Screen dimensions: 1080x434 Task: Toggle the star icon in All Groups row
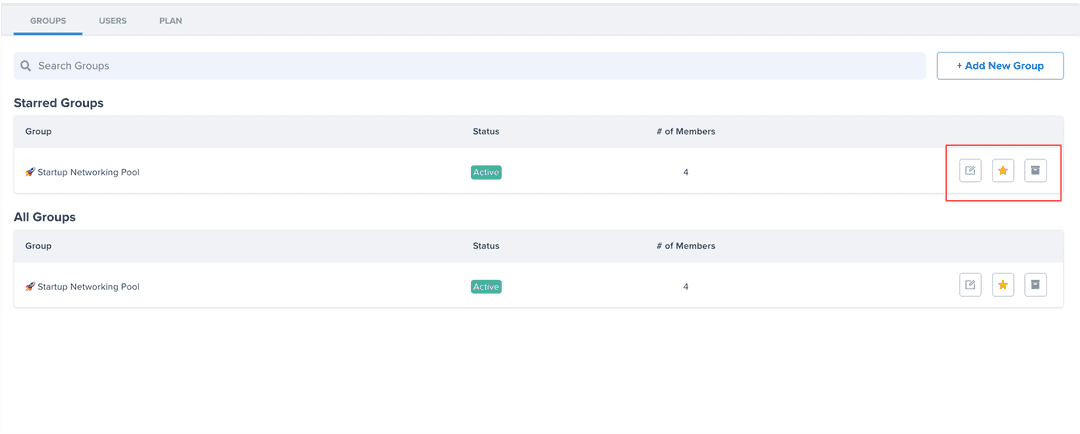pos(1003,286)
